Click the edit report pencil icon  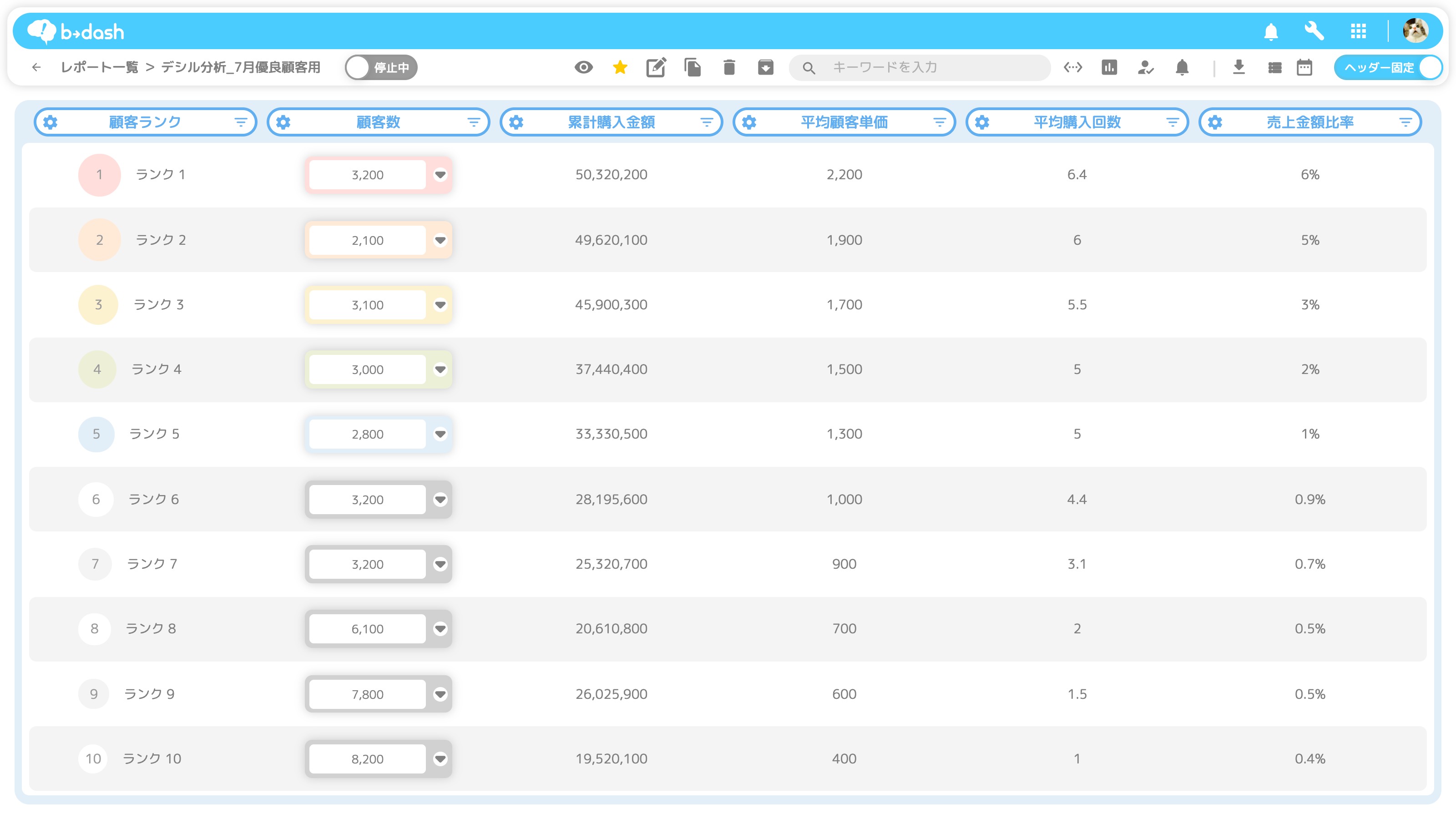[656, 67]
